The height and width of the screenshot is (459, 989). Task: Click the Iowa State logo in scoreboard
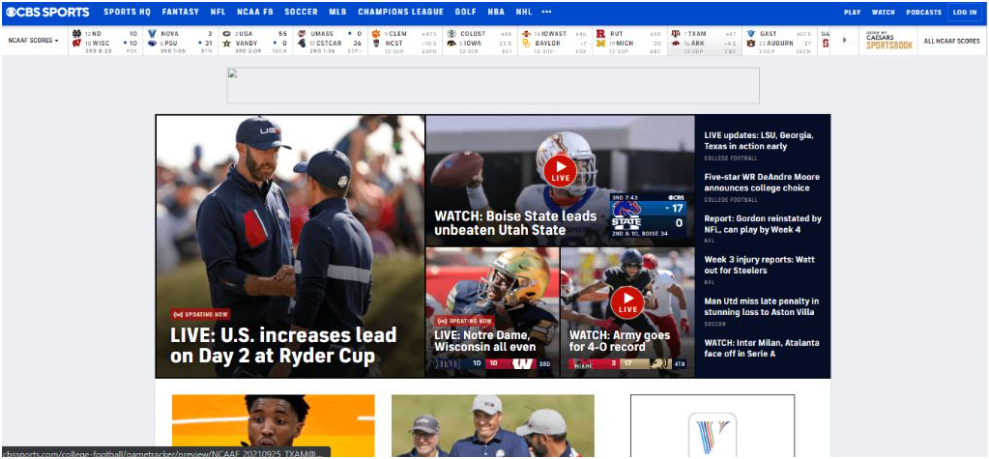(526, 33)
